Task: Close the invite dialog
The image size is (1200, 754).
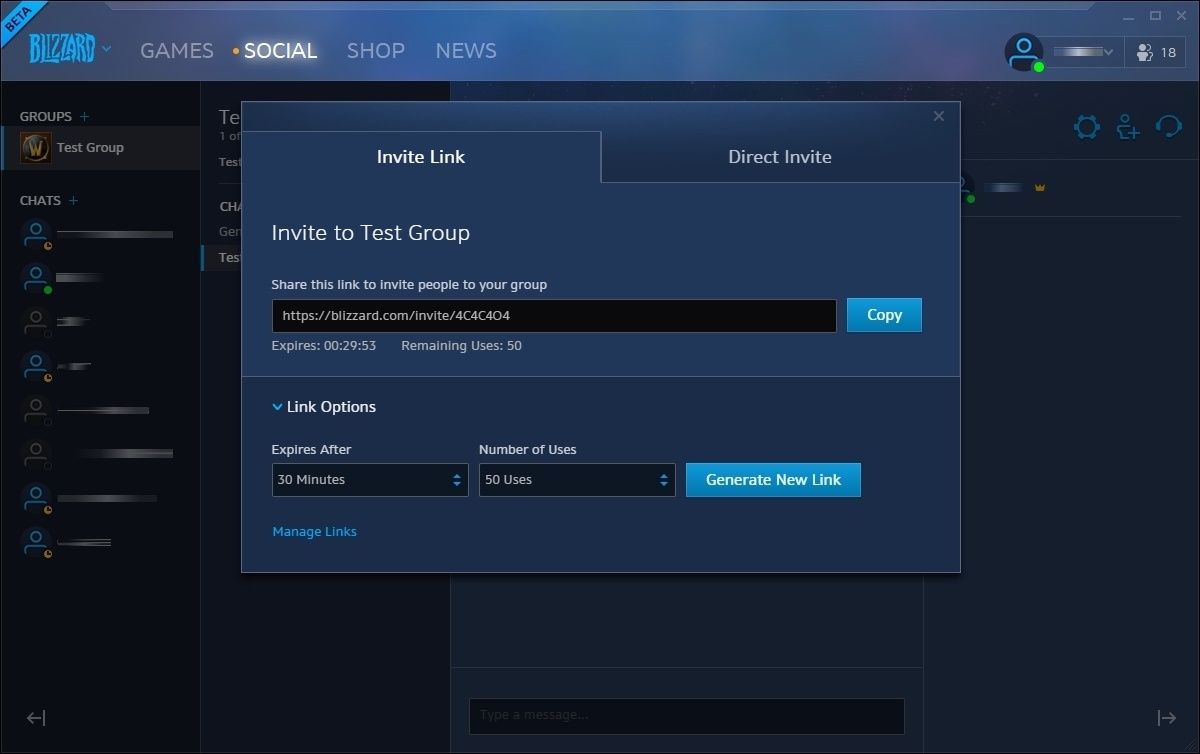Action: point(938,116)
